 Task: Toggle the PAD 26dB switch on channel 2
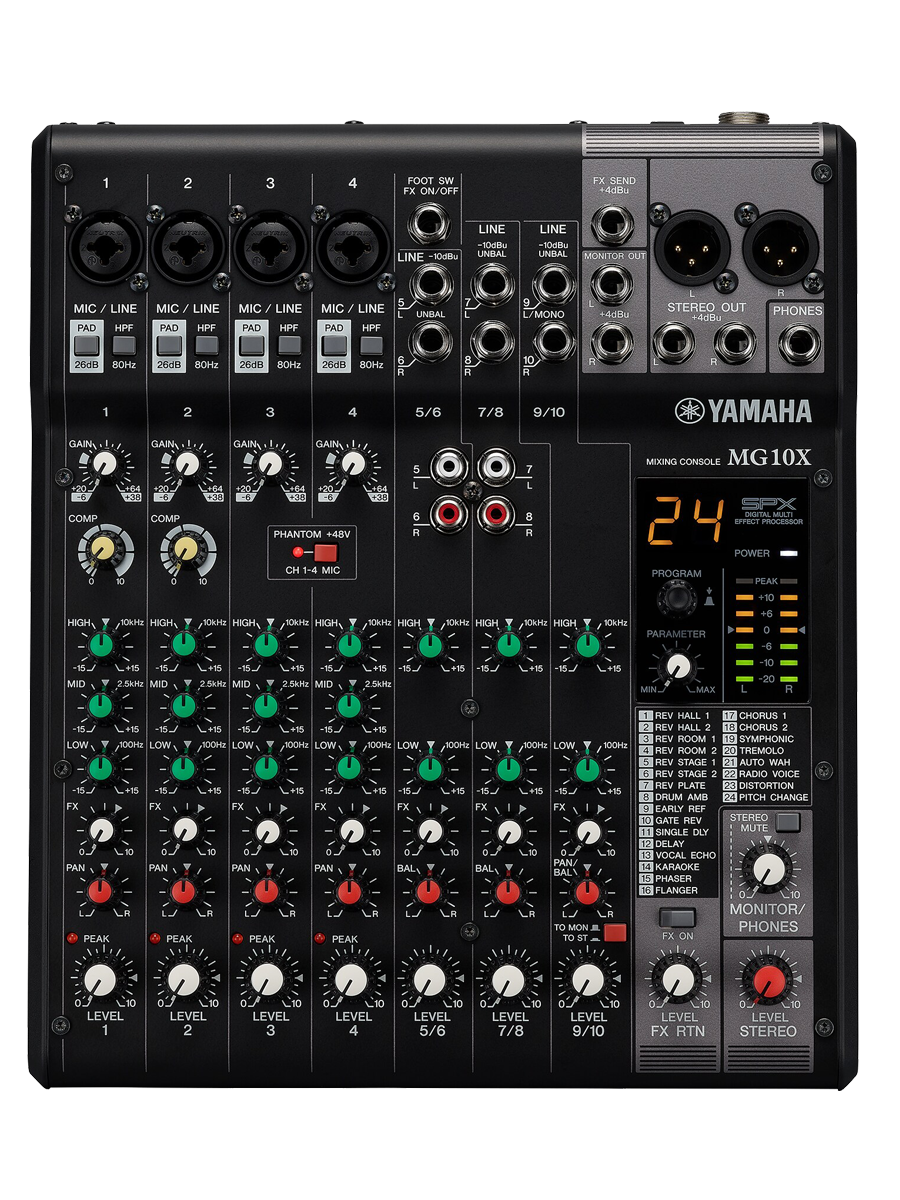[169, 346]
